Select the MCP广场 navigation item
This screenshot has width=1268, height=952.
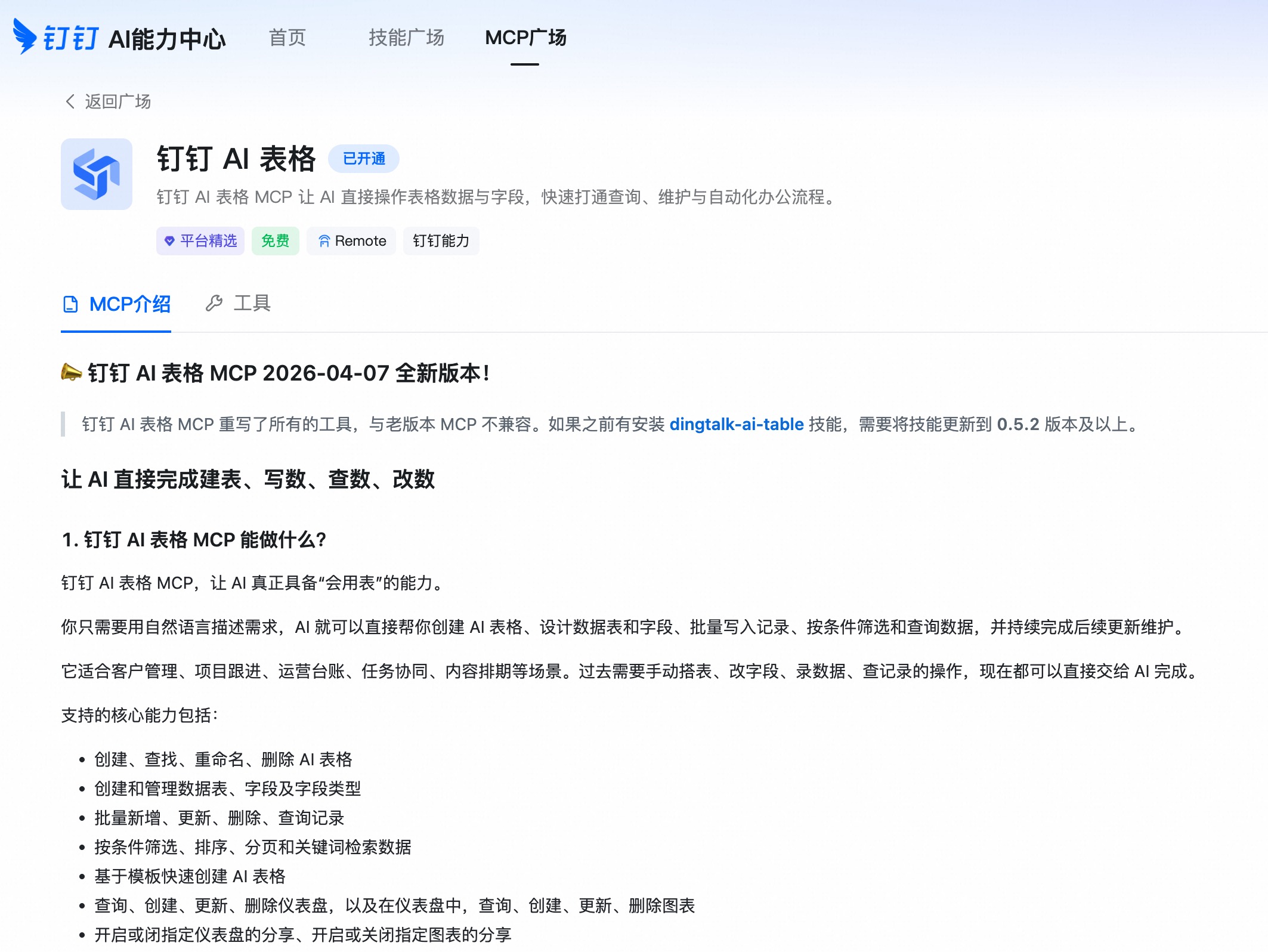525,38
